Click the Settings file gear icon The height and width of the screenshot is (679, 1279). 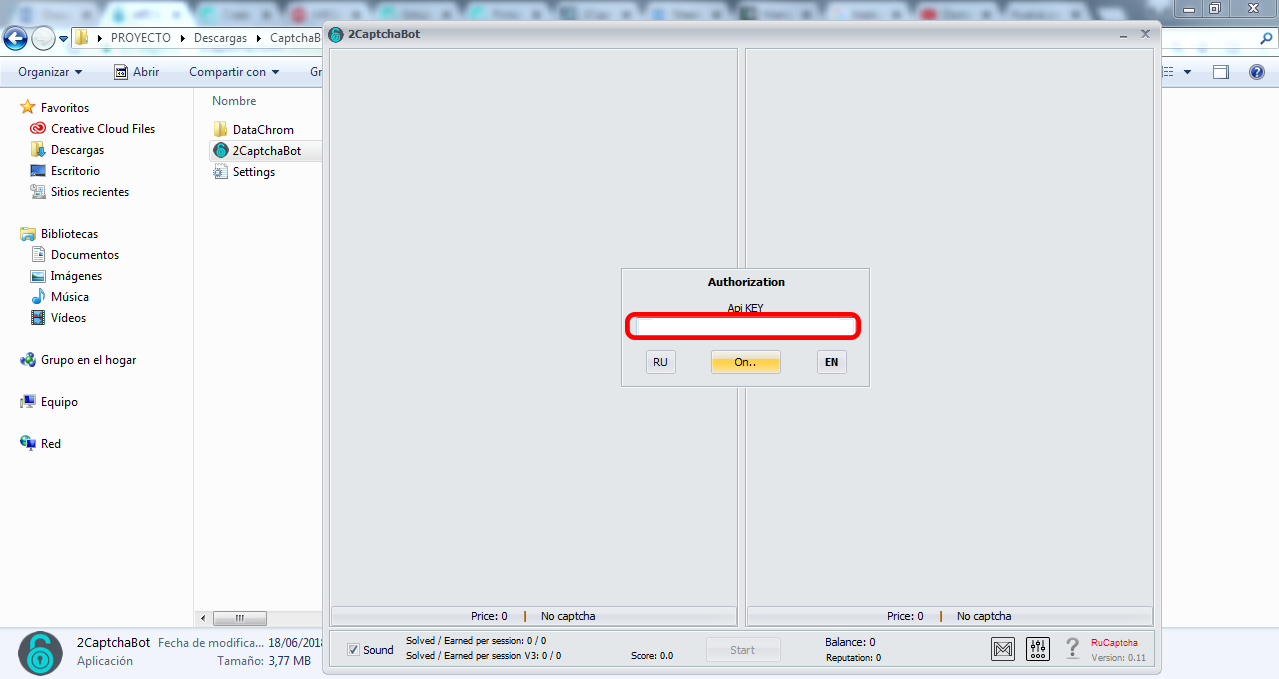coord(221,172)
